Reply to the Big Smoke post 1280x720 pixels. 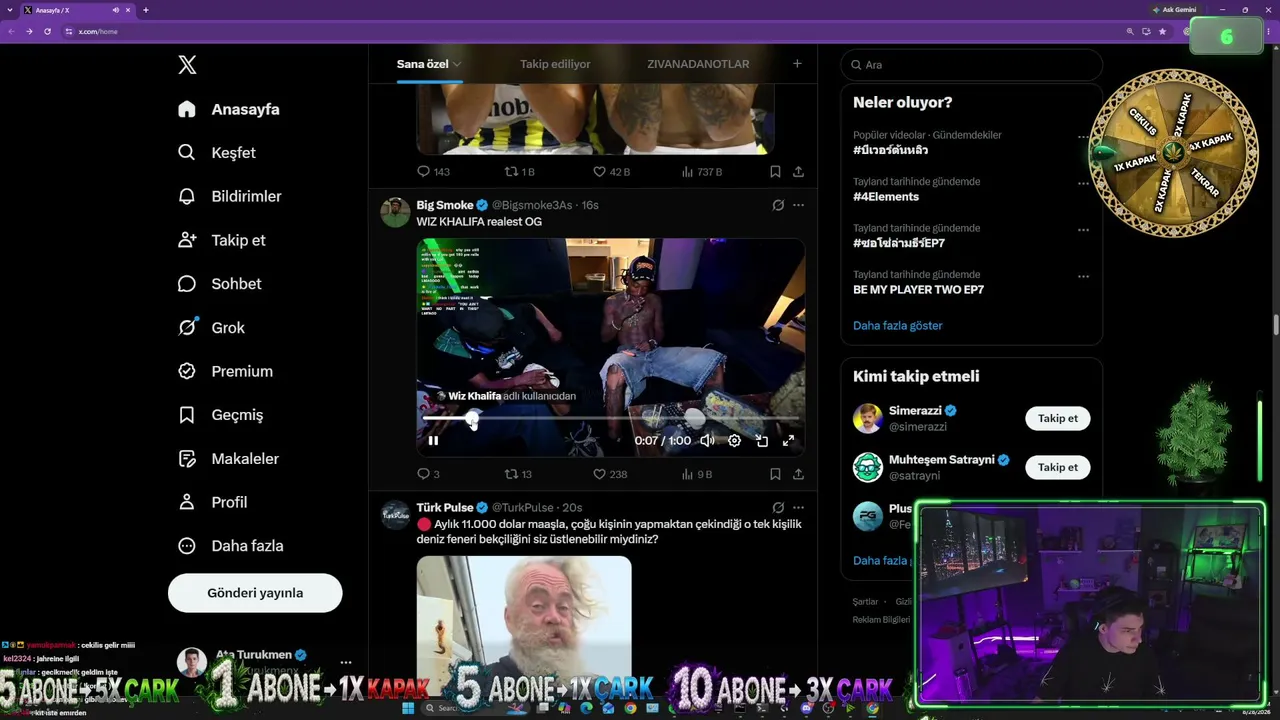pyautogui.click(x=428, y=474)
